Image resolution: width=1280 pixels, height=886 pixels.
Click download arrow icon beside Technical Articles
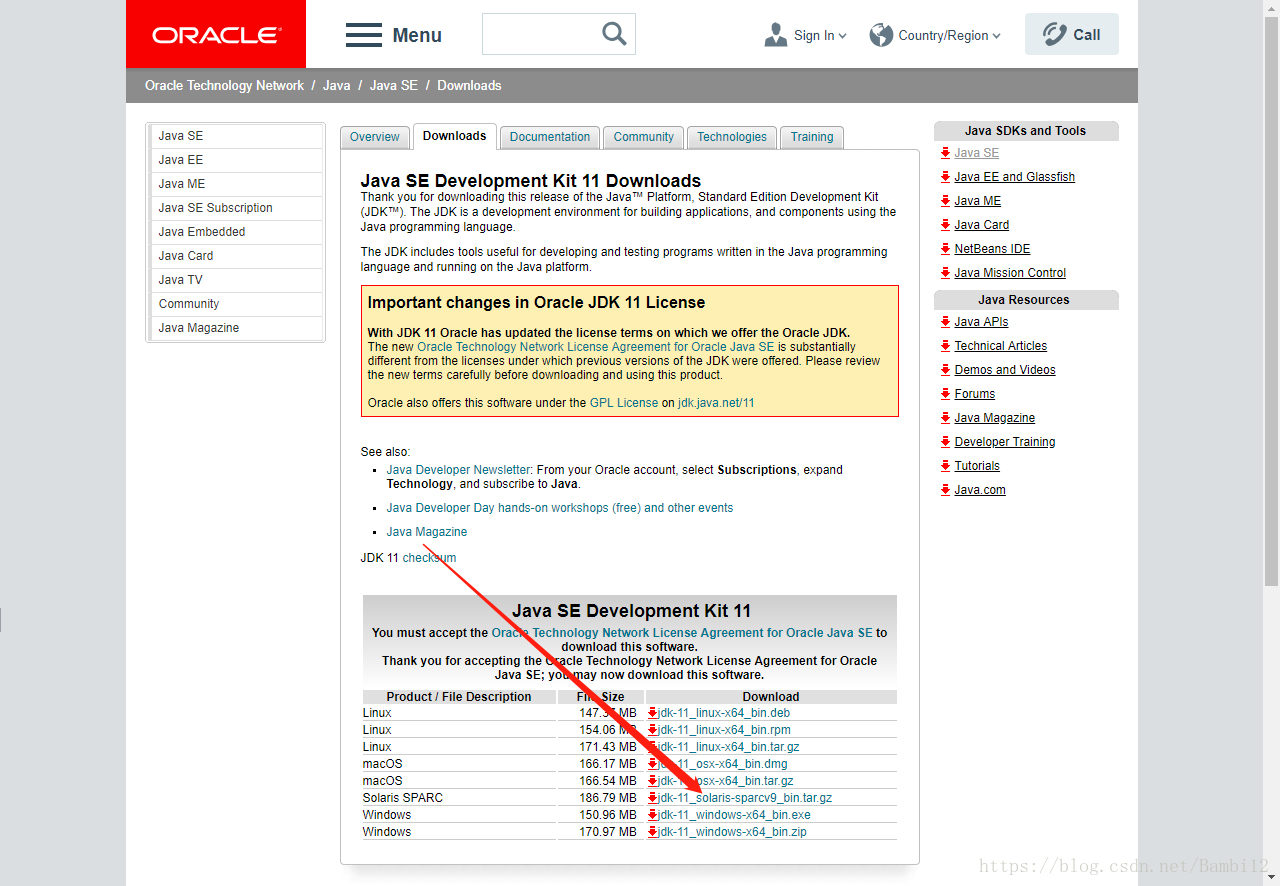(x=945, y=346)
